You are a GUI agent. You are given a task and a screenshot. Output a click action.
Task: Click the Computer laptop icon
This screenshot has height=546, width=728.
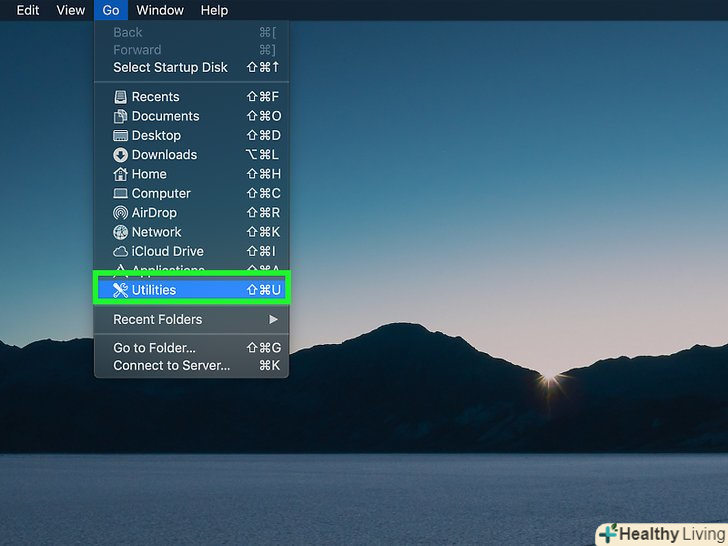click(x=120, y=193)
